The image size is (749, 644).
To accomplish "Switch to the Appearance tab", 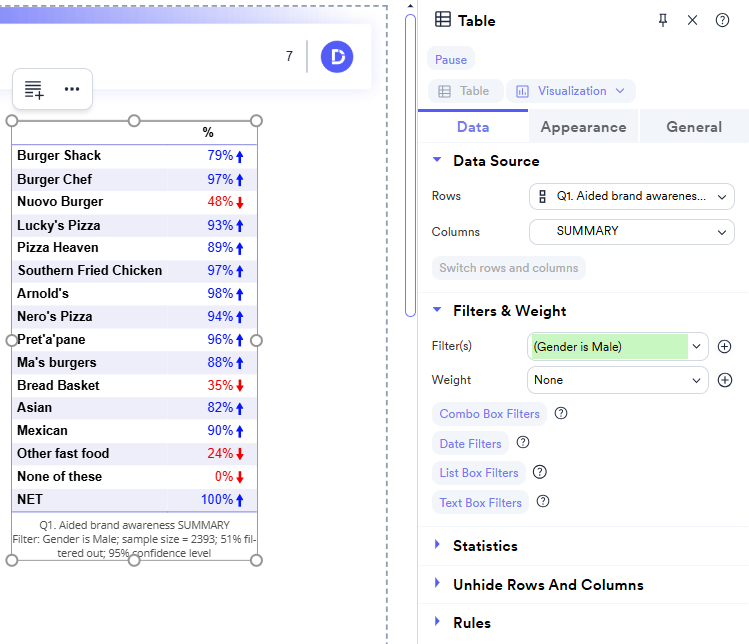I will tap(583, 127).
